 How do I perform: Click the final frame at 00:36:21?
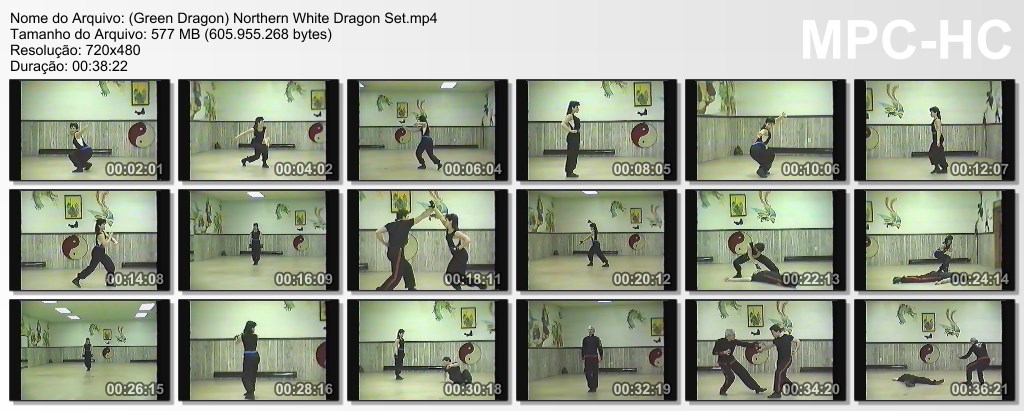(935, 350)
